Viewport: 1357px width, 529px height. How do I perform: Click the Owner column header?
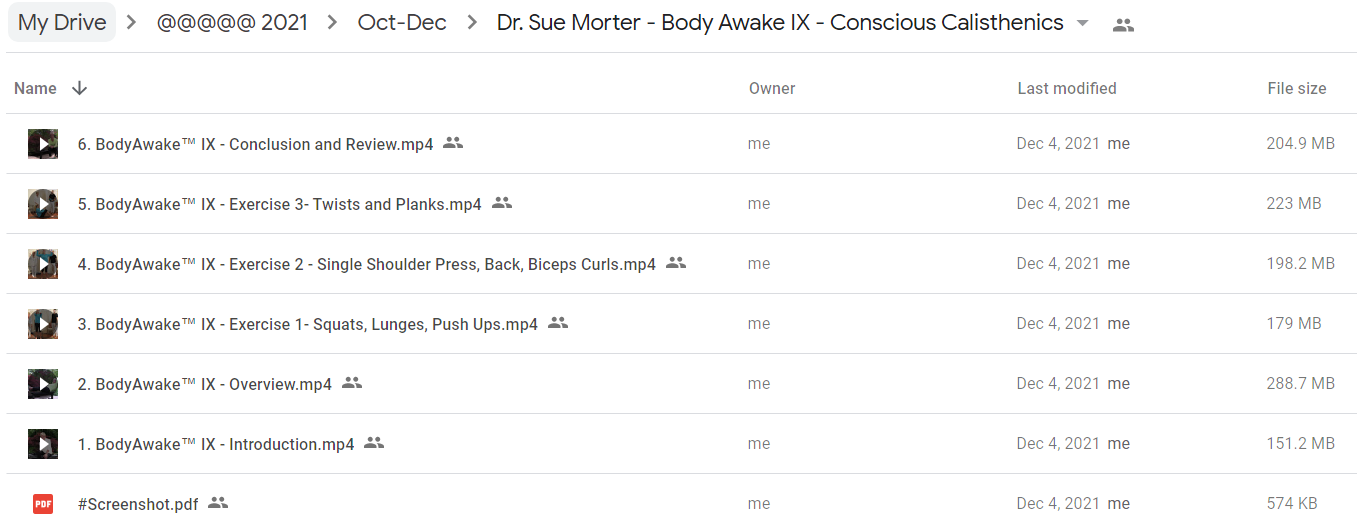coord(772,88)
